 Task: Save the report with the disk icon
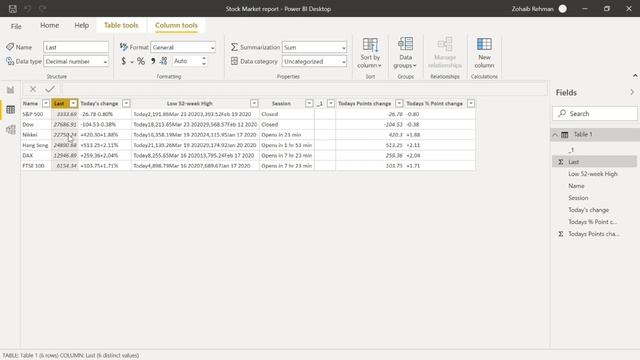(x=13, y=9)
